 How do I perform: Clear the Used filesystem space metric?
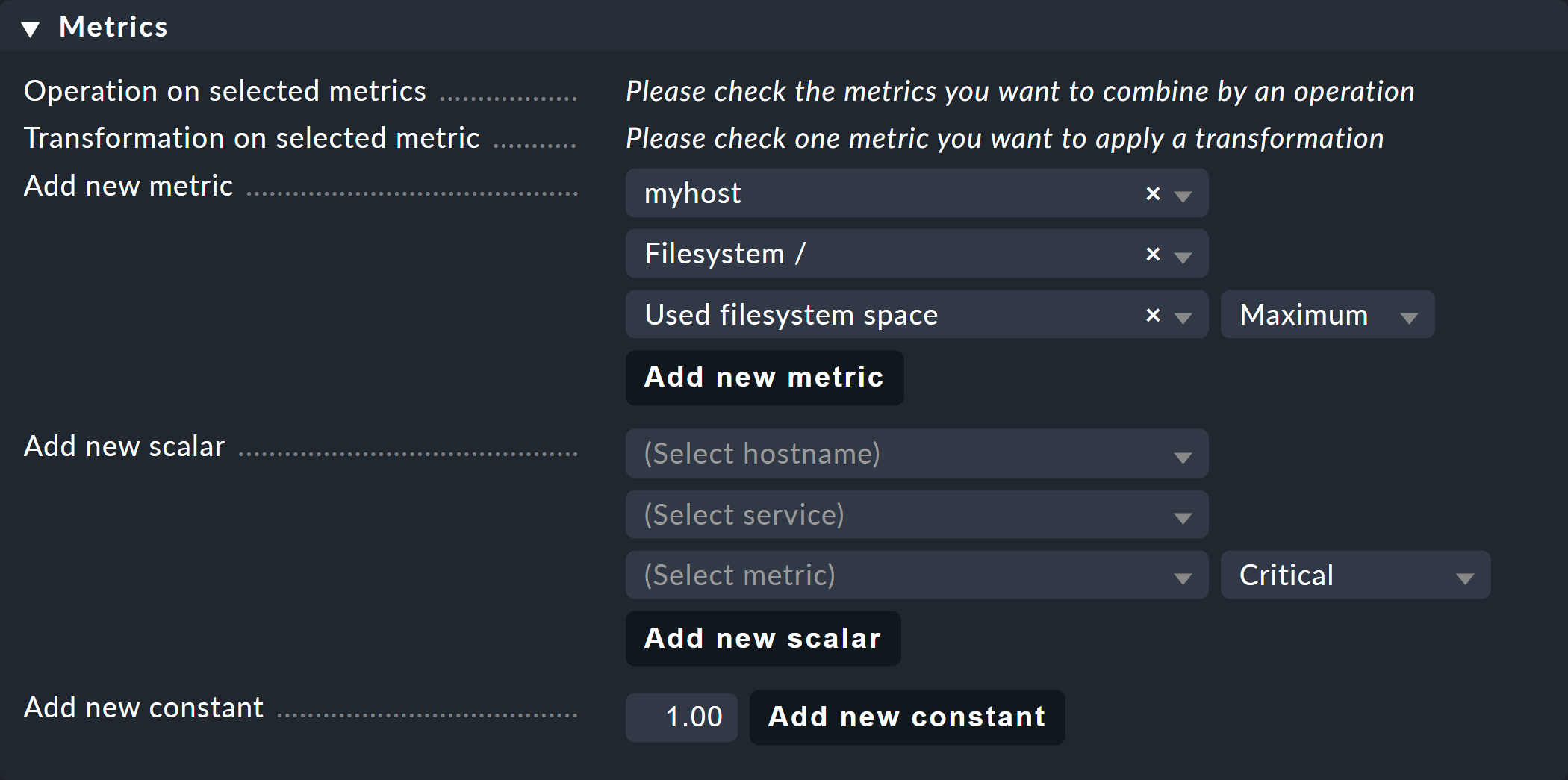[1152, 314]
